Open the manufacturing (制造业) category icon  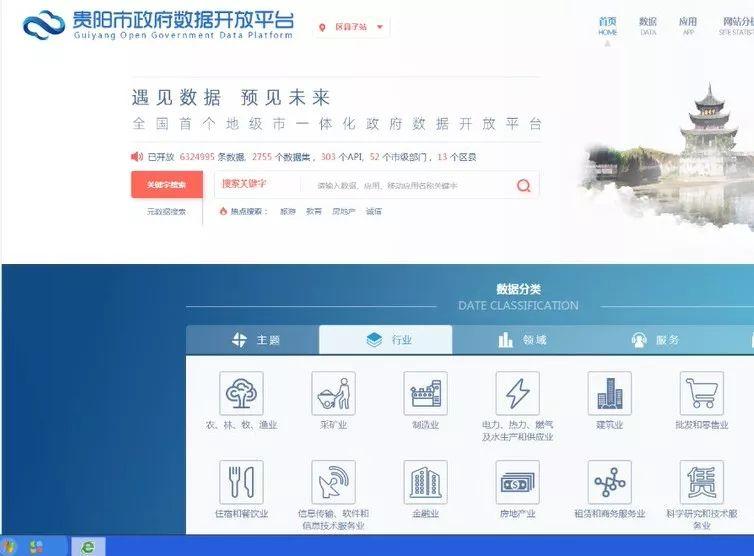click(425, 393)
